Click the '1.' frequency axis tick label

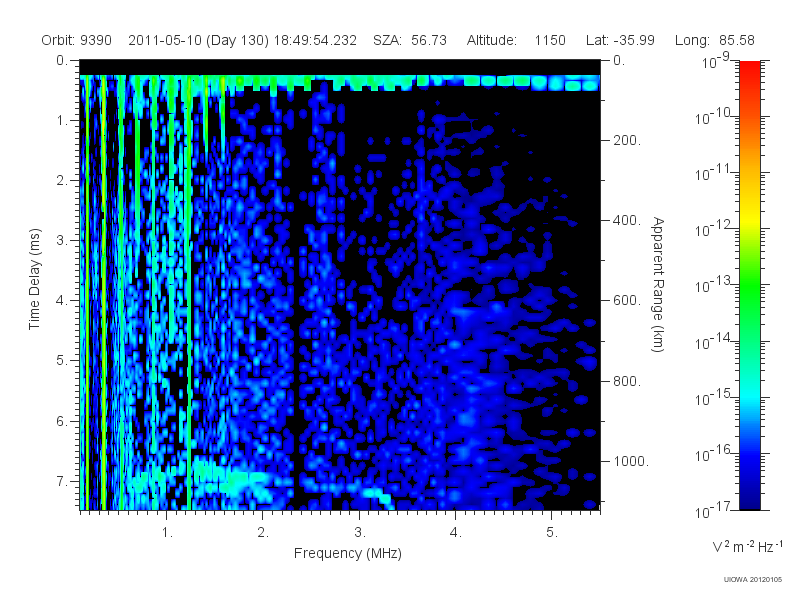[167, 533]
